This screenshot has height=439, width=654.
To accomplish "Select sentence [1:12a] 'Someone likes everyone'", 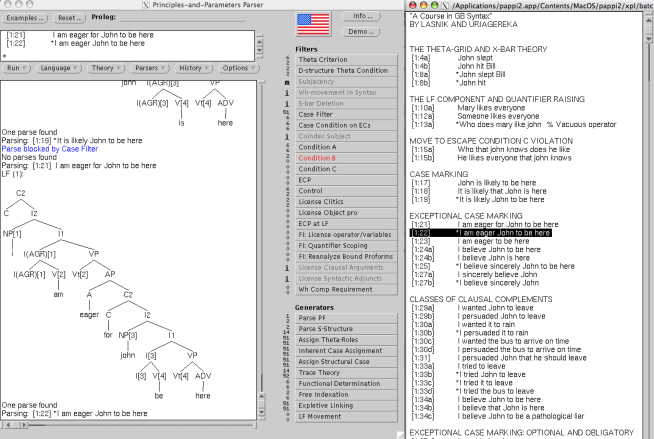I will tap(475, 116).
